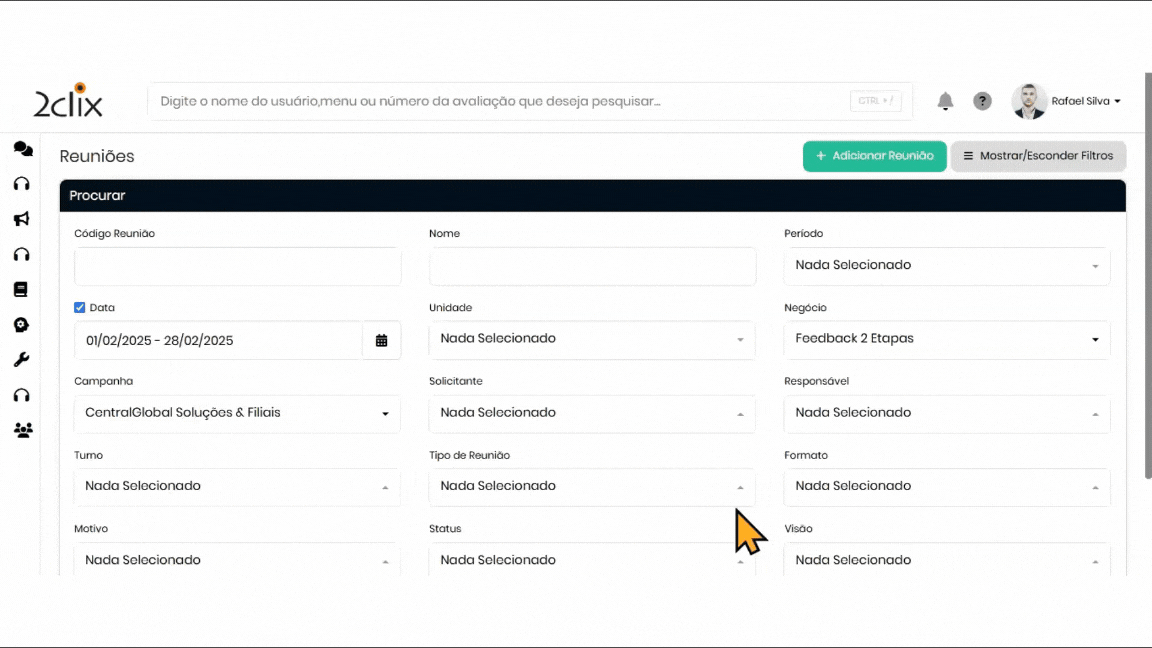Screen dimensions: 1152x648
Task: Uncheck the Data checkbox
Action: (x=80, y=308)
